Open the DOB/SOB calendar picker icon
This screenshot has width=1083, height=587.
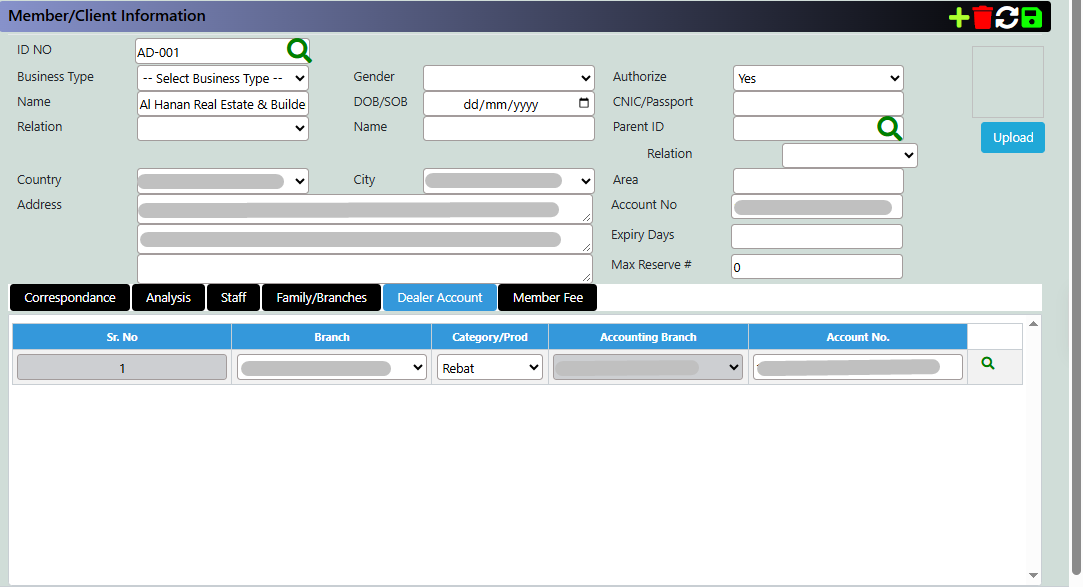[584, 103]
